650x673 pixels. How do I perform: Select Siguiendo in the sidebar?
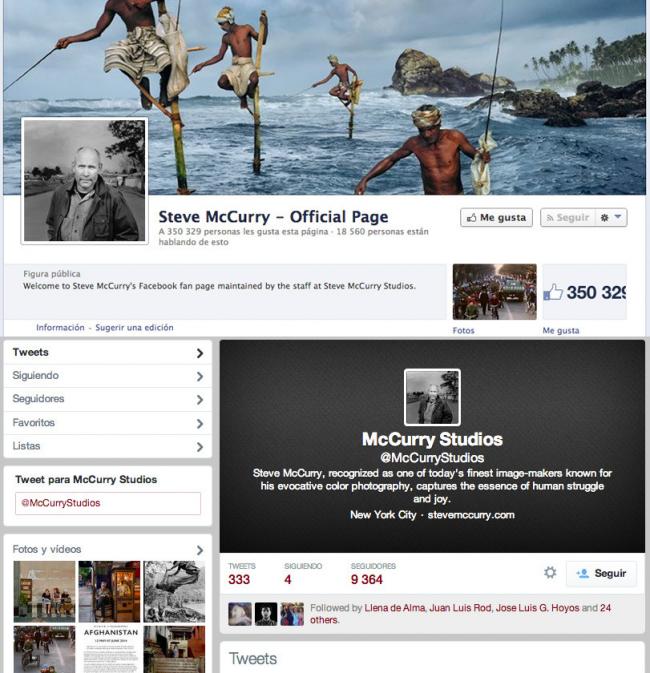click(108, 376)
